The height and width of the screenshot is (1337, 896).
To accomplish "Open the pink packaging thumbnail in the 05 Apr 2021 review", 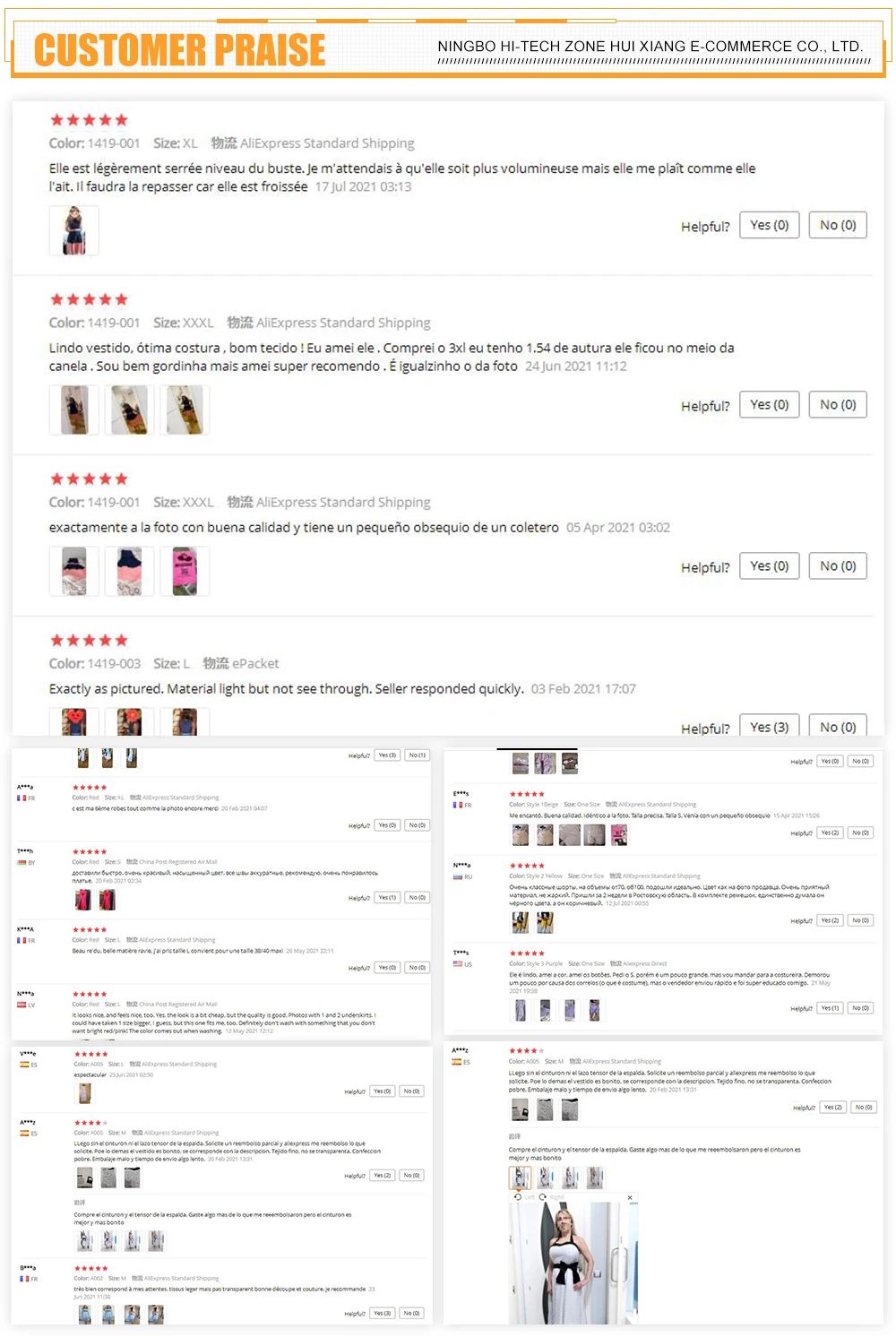I will 185,571.
